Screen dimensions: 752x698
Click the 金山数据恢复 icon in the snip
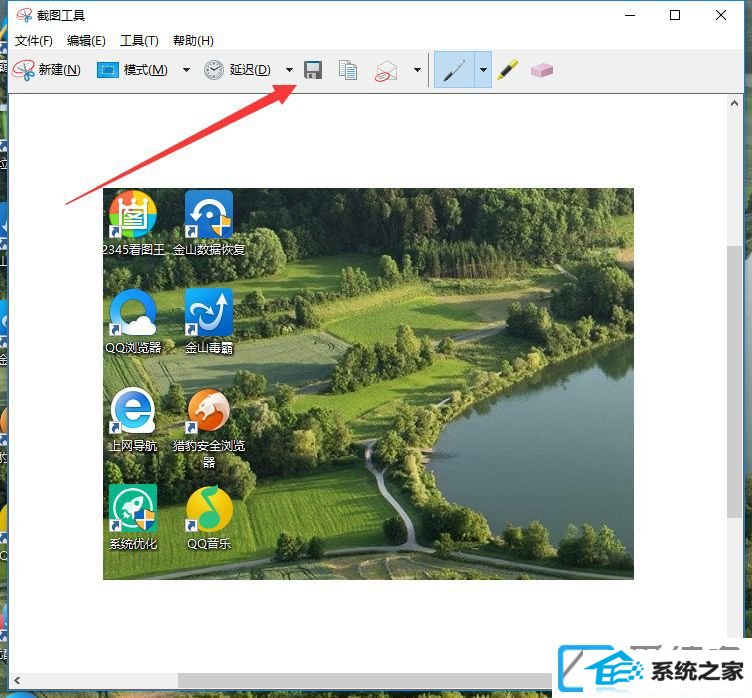point(209,214)
